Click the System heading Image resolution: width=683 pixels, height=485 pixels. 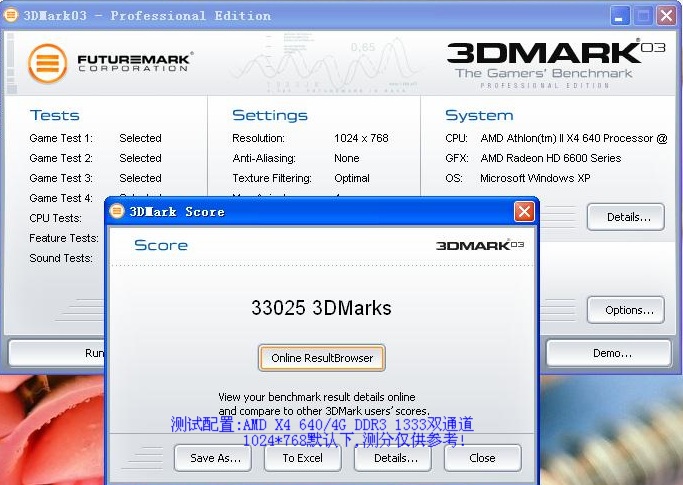coord(479,115)
